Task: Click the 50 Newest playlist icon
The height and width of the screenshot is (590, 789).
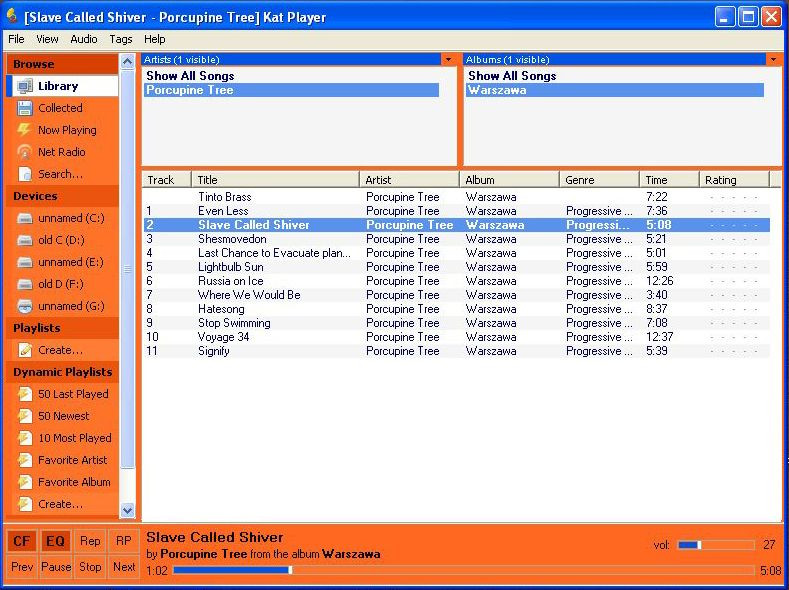Action: [25, 416]
